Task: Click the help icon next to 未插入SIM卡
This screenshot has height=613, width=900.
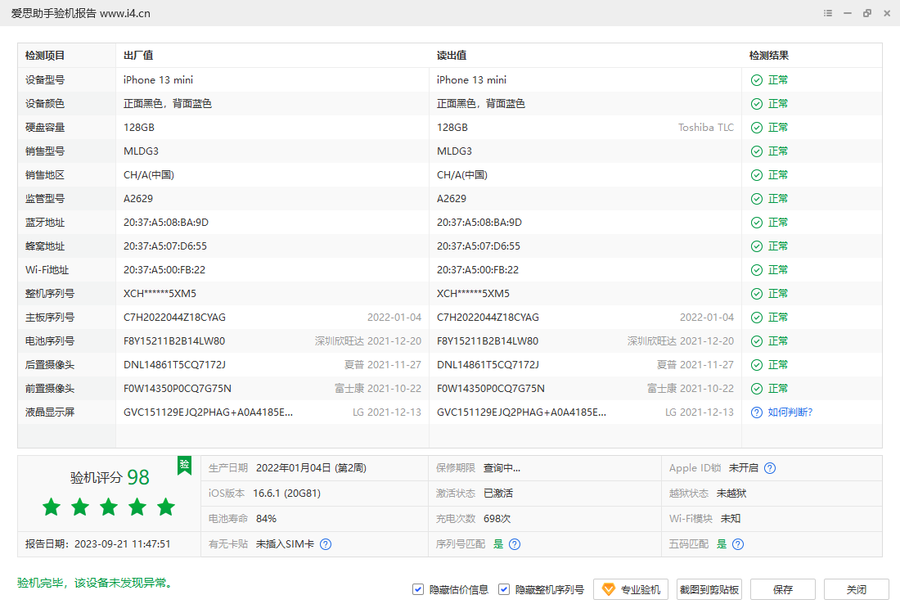Action: pyautogui.click(x=325, y=544)
